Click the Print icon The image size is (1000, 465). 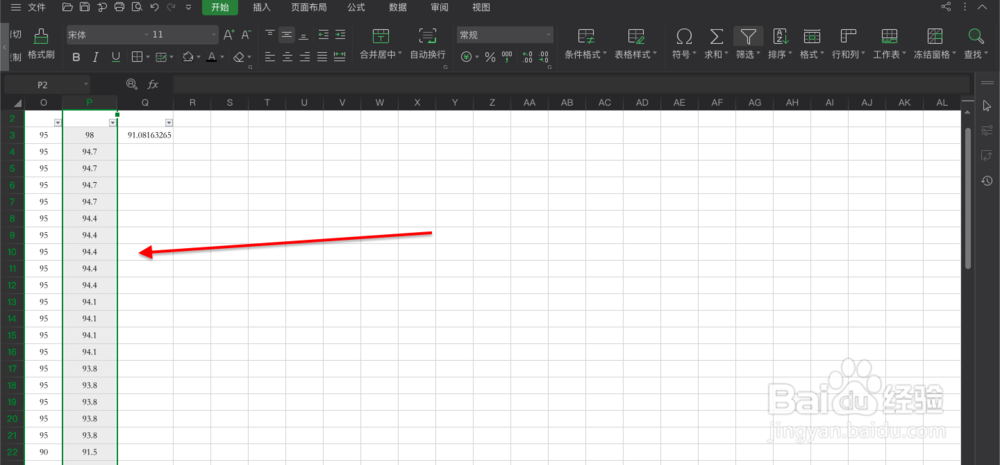point(119,8)
